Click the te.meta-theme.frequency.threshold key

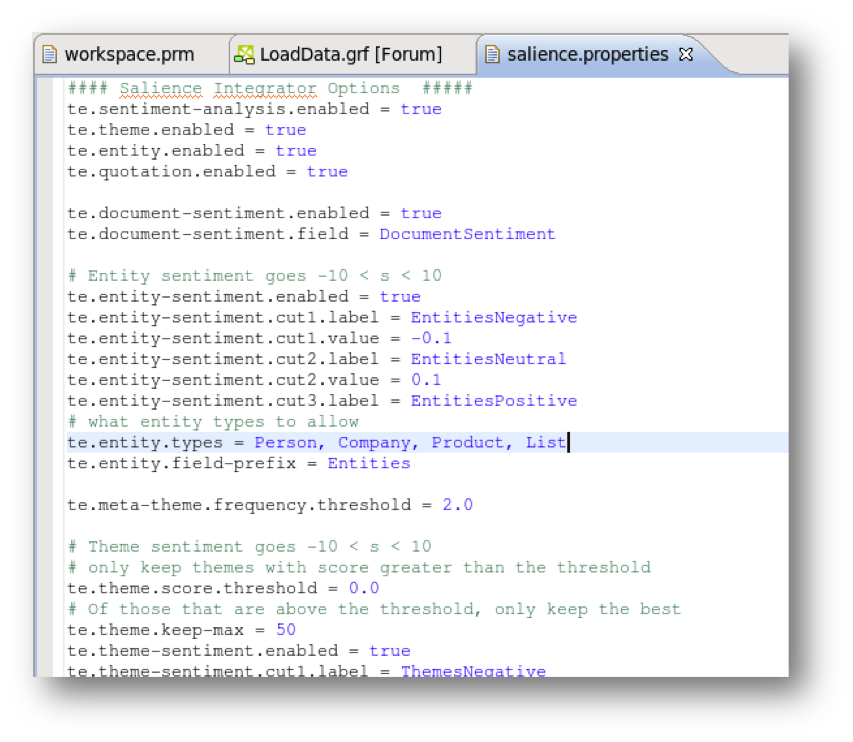239,505
